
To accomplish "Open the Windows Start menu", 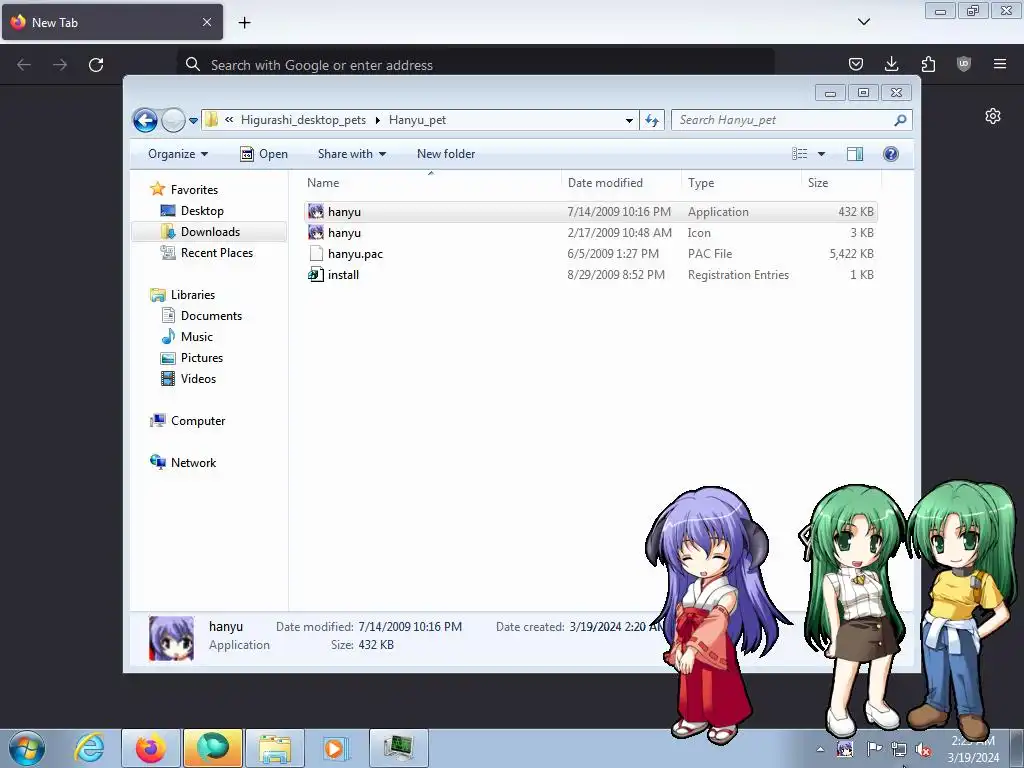I will pyautogui.click(x=27, y=748).
